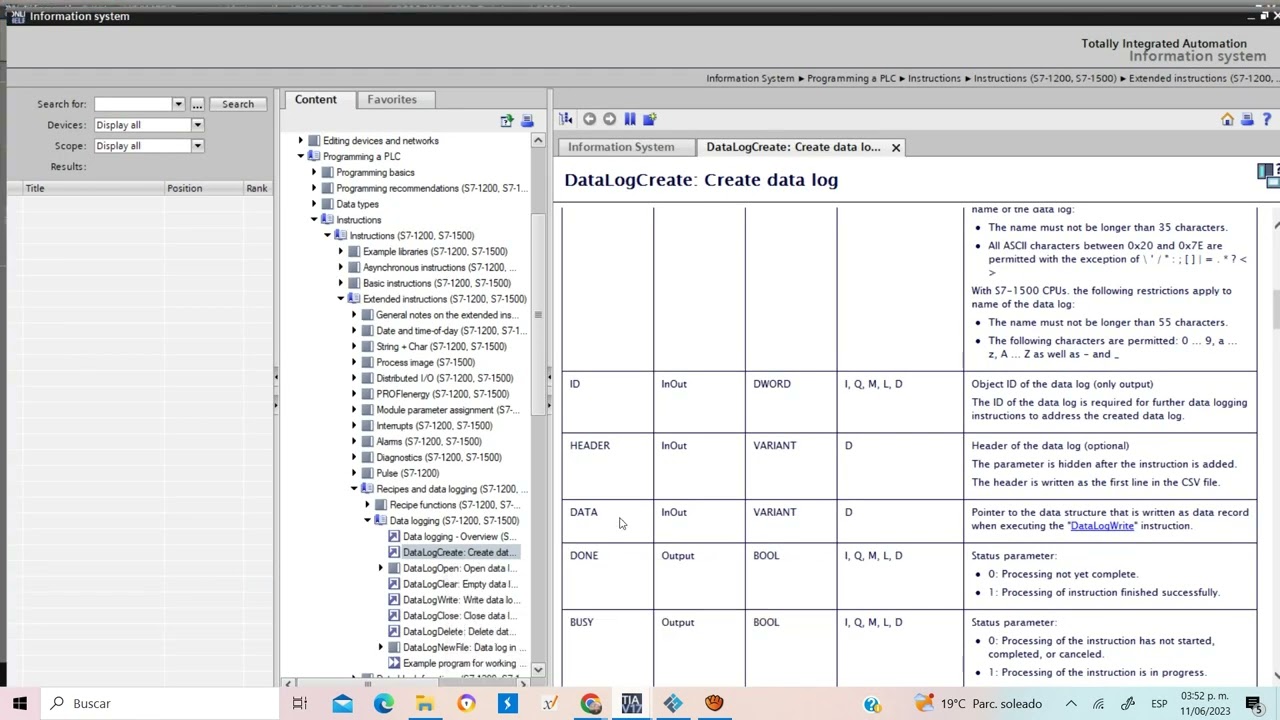1280x720 pixels.
Task: Print from the content tree toolbar
Action: pyautogui.click(x=527, y=121)
